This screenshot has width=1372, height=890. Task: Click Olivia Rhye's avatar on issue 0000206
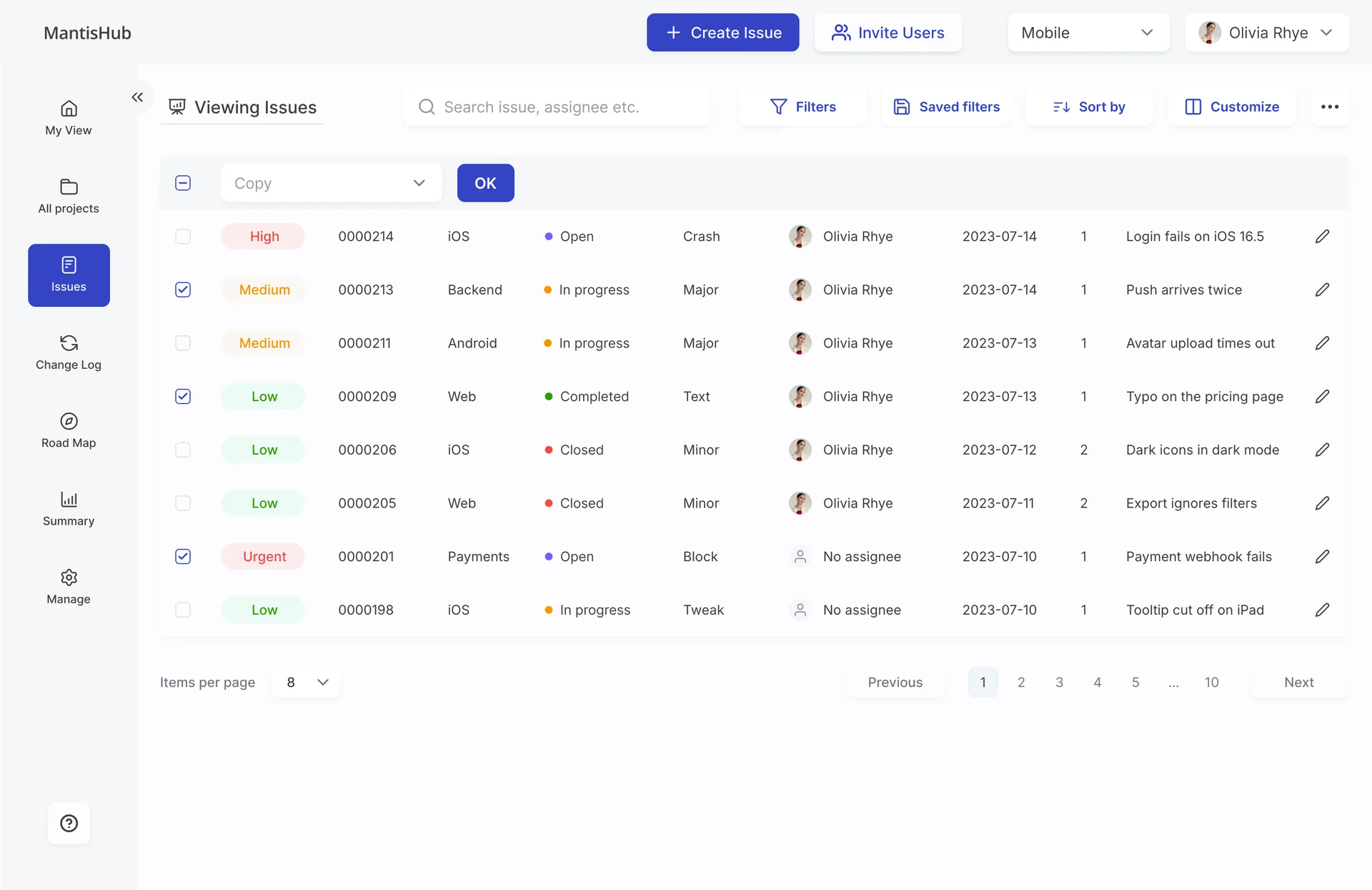pyautogui.click(x=800, y=450)
